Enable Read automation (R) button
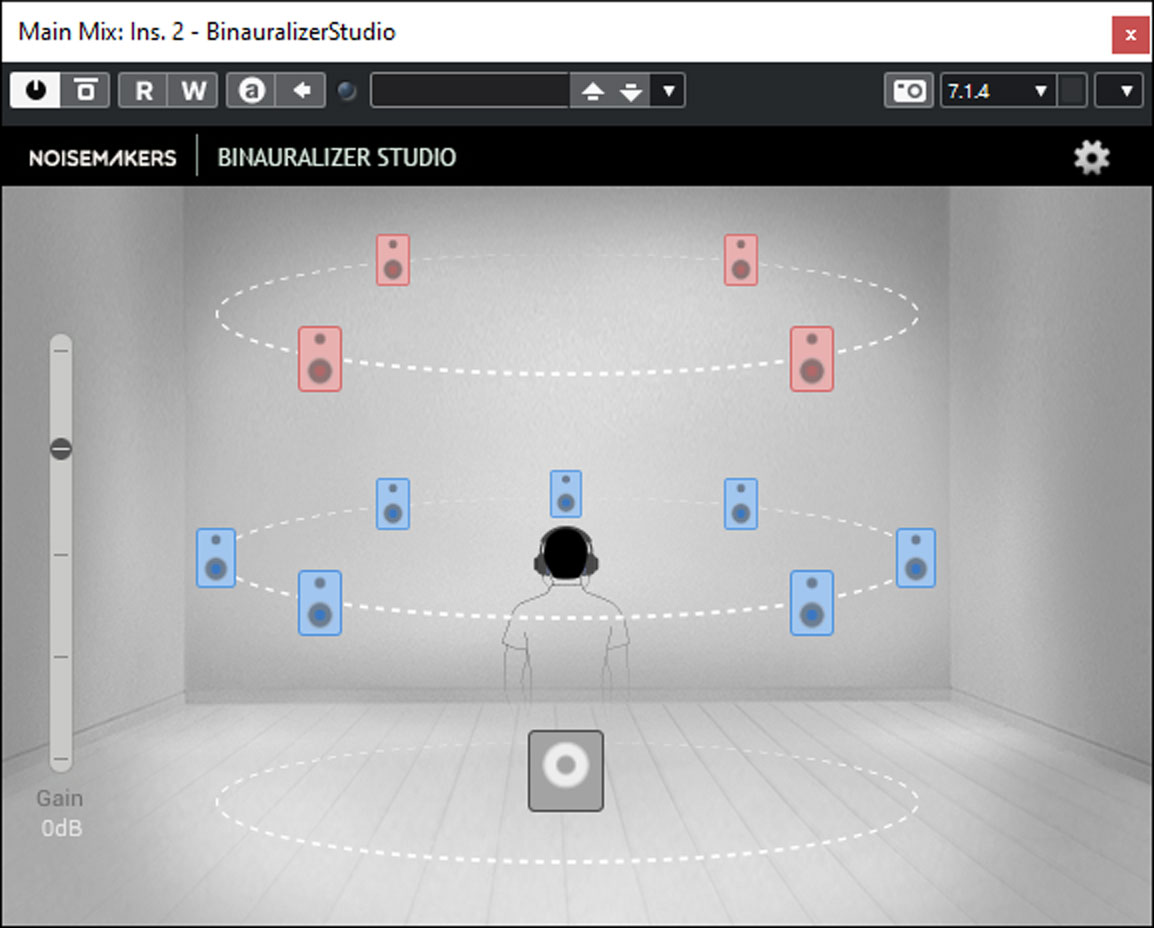 [x=144, y=91]
